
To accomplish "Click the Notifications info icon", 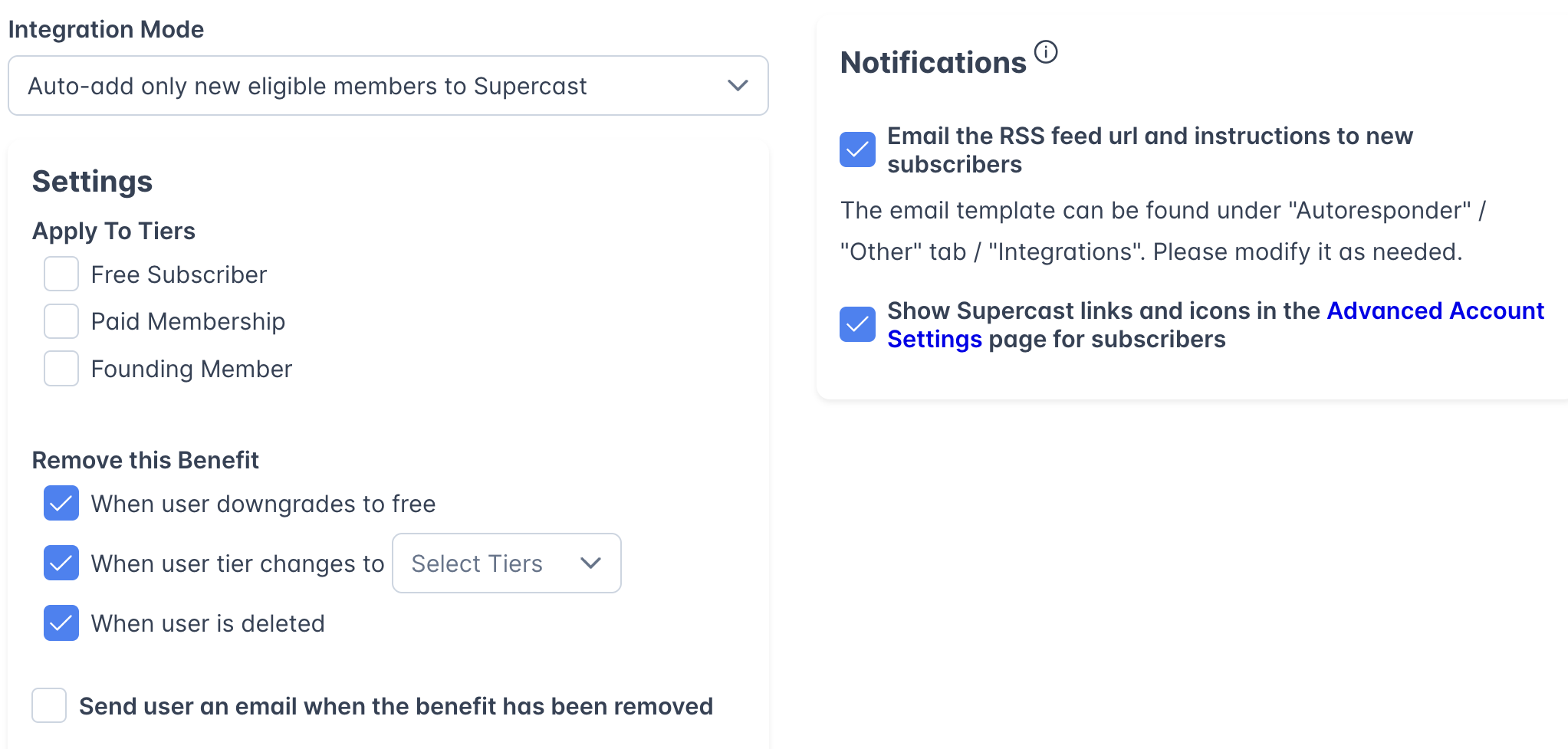I will pos(1046,52).
